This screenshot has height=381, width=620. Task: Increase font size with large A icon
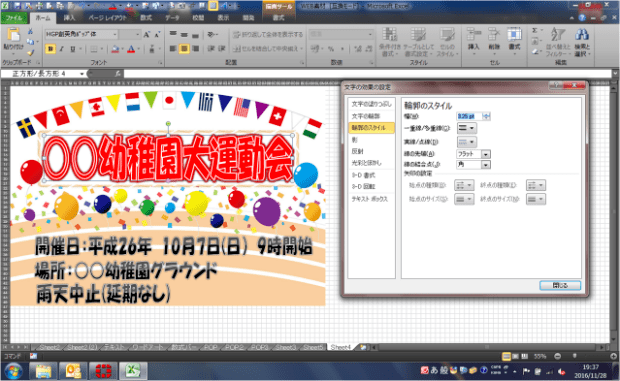pos(147,35)
